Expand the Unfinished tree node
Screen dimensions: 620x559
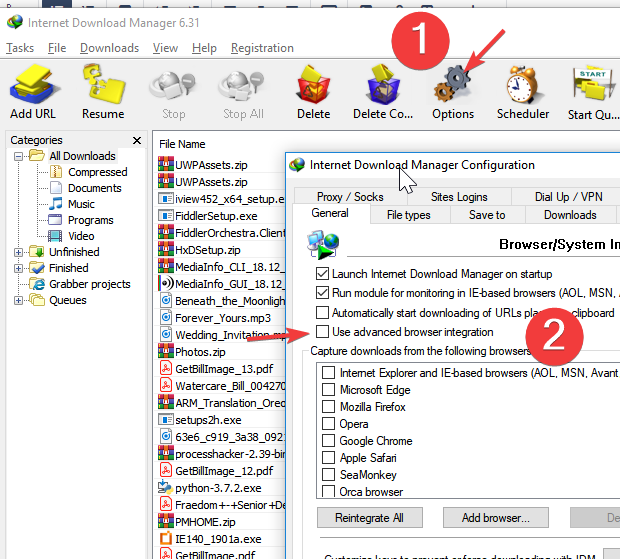coord(18,252)
